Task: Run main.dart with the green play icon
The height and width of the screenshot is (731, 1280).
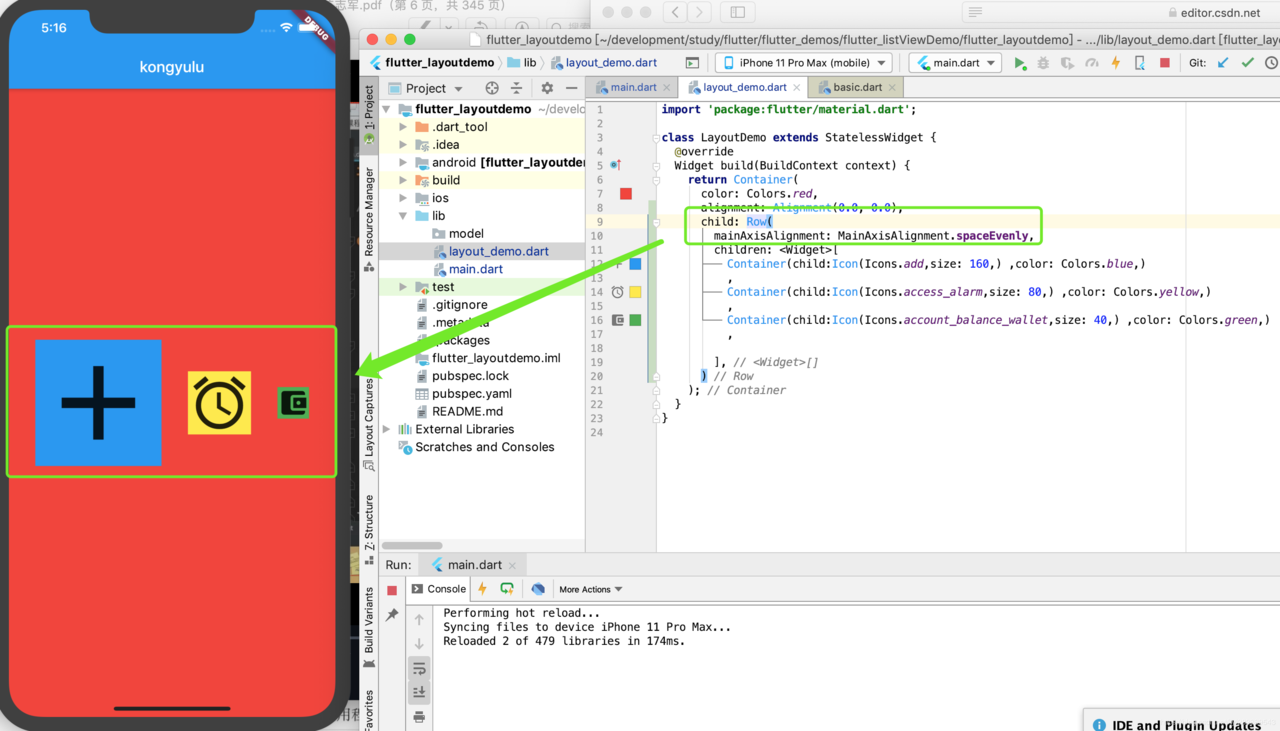Action: click(x=1020, y=63)
